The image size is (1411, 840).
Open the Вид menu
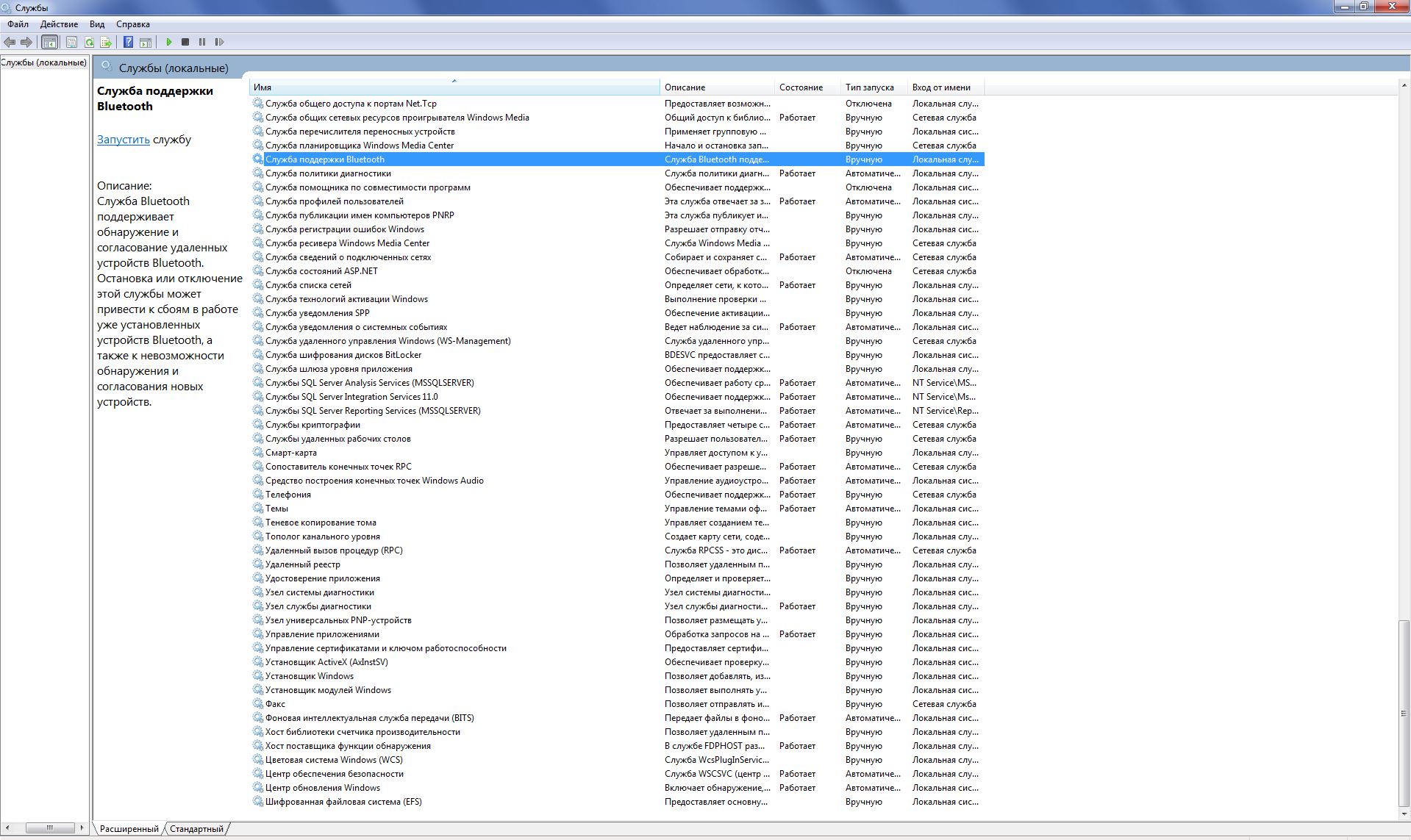click(x=97, y=24)
